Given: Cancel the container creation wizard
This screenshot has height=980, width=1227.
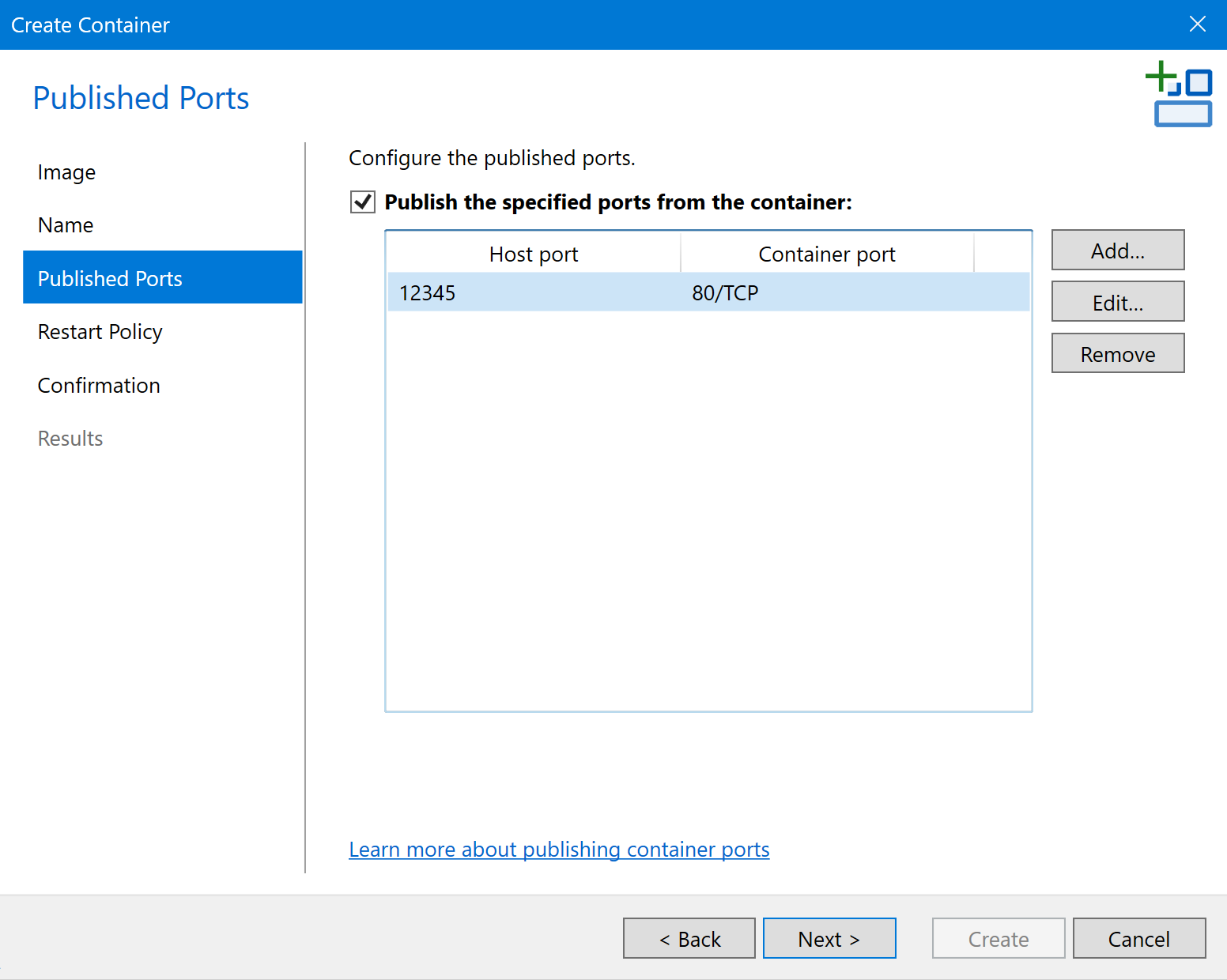Looking at the screenshot, I should (x=1138, y=939).
